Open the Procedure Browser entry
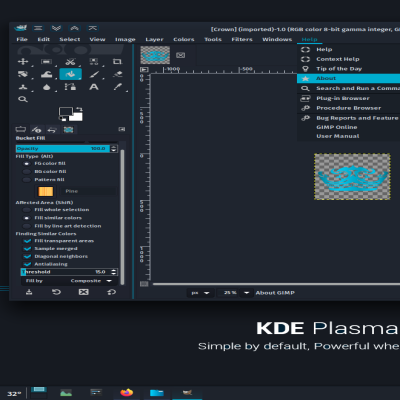The image size is (400, 400). coord(348,108)
